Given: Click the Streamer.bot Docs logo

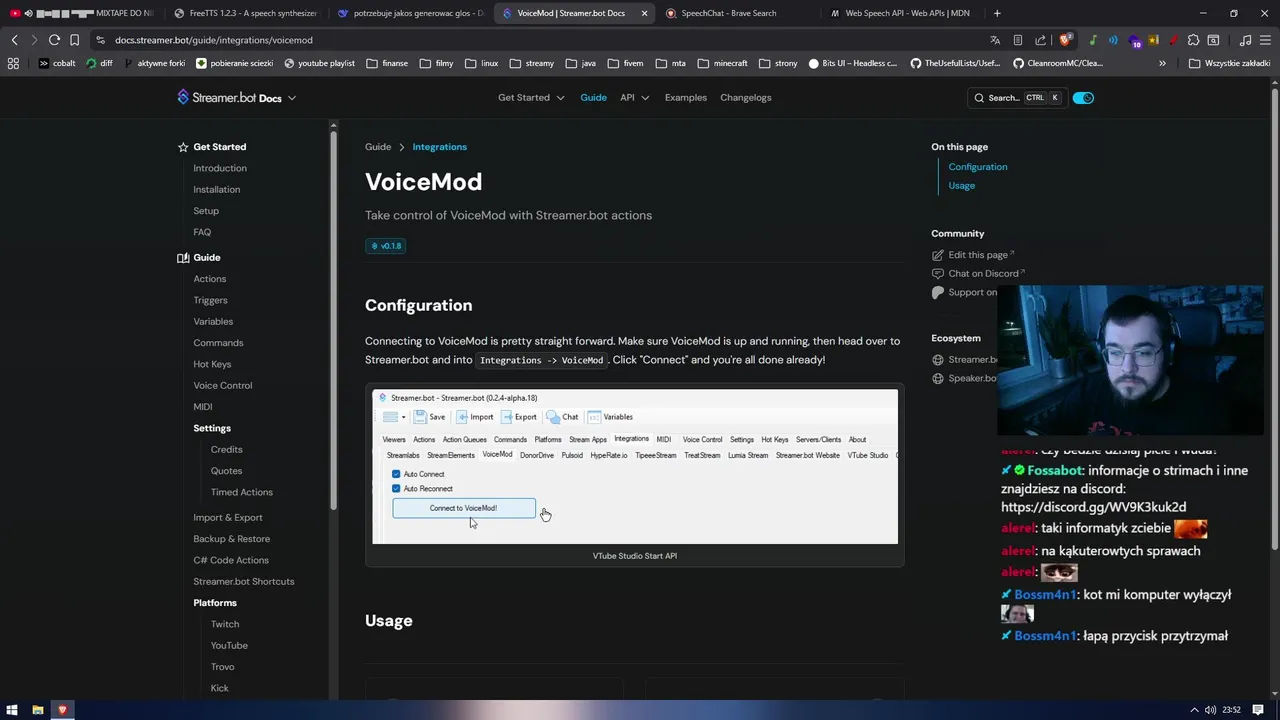Looking at the screenshot, I should tap(229, 98).
